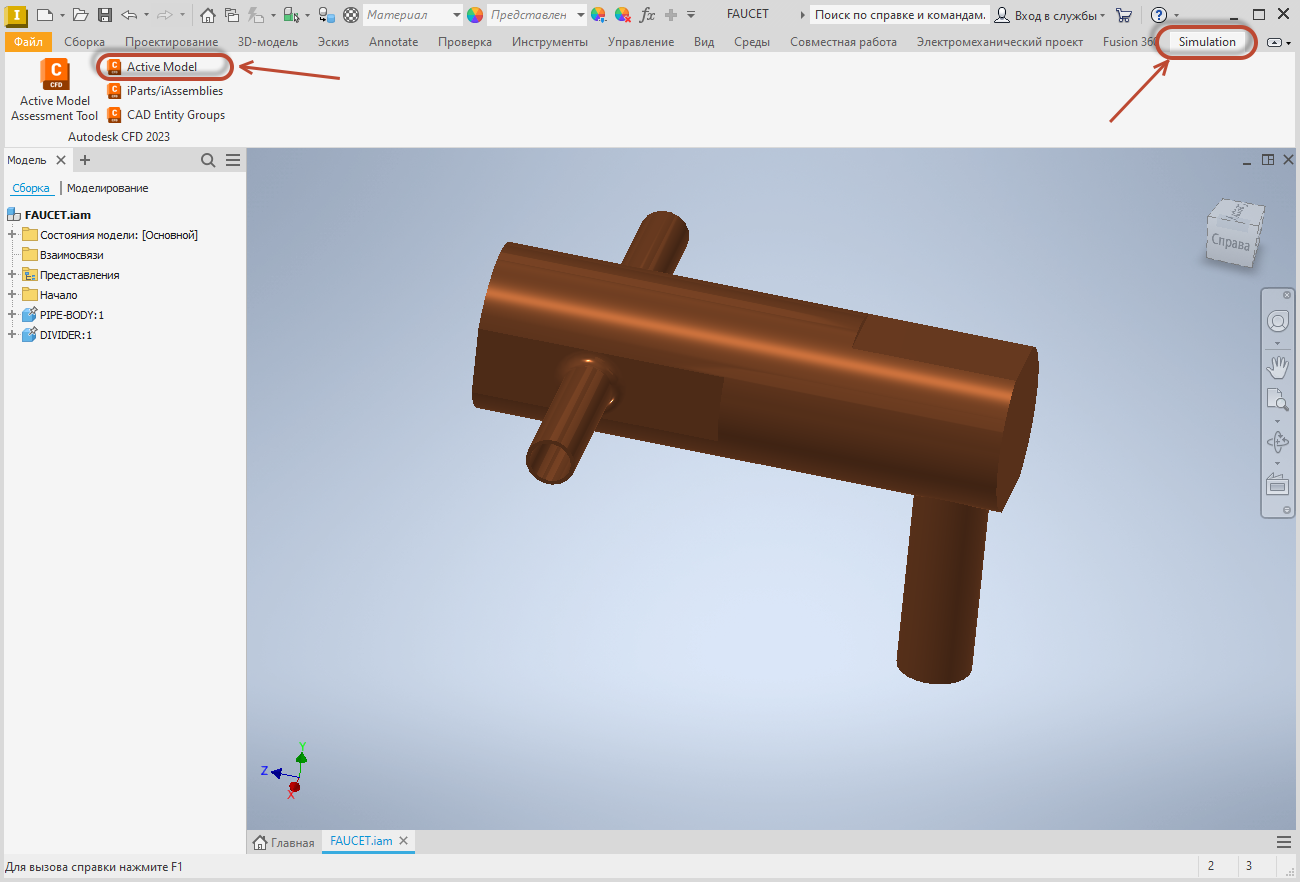Click the Orbit navigation icon
Image resolution: width=1300 pixels, height=882 pixels.
(x=1278, y=442)
